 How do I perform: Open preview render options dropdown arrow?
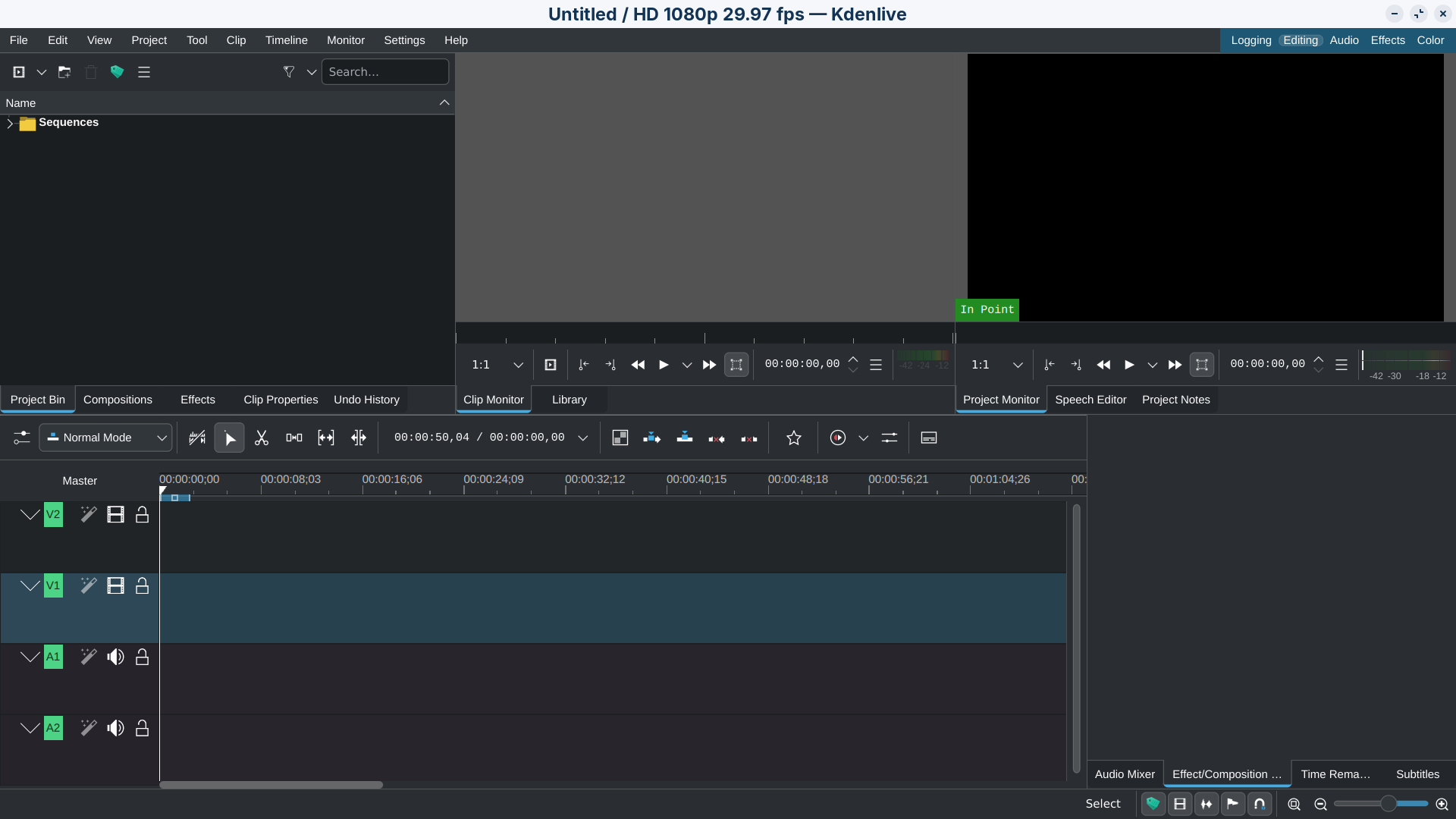864,438
